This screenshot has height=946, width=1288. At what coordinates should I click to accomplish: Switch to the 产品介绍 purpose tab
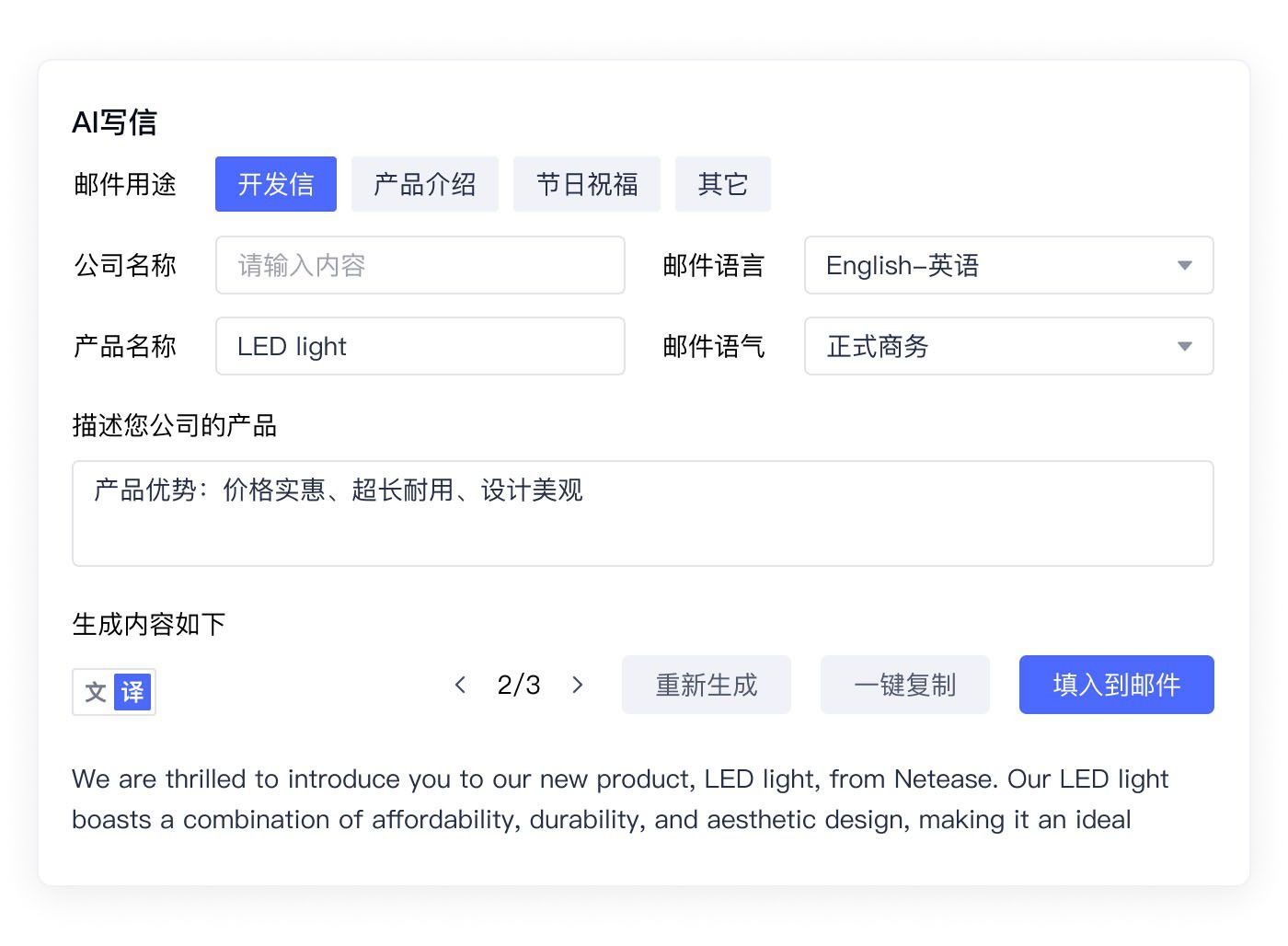424,184
